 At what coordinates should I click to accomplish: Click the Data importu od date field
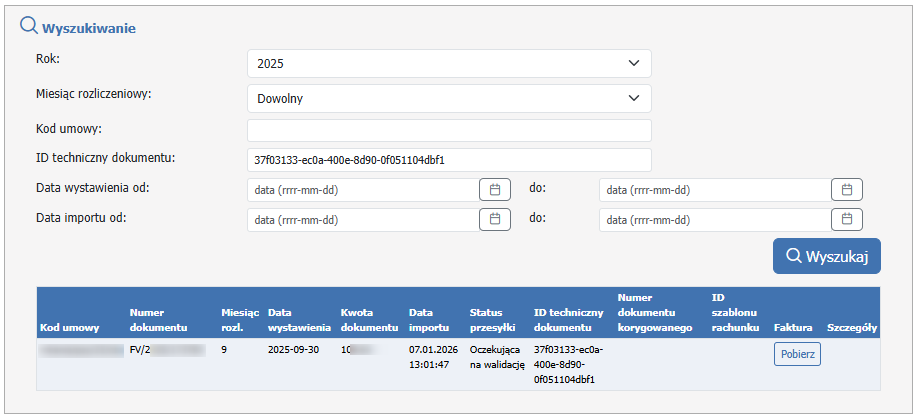pyautogui.click(x=363, y=219)
